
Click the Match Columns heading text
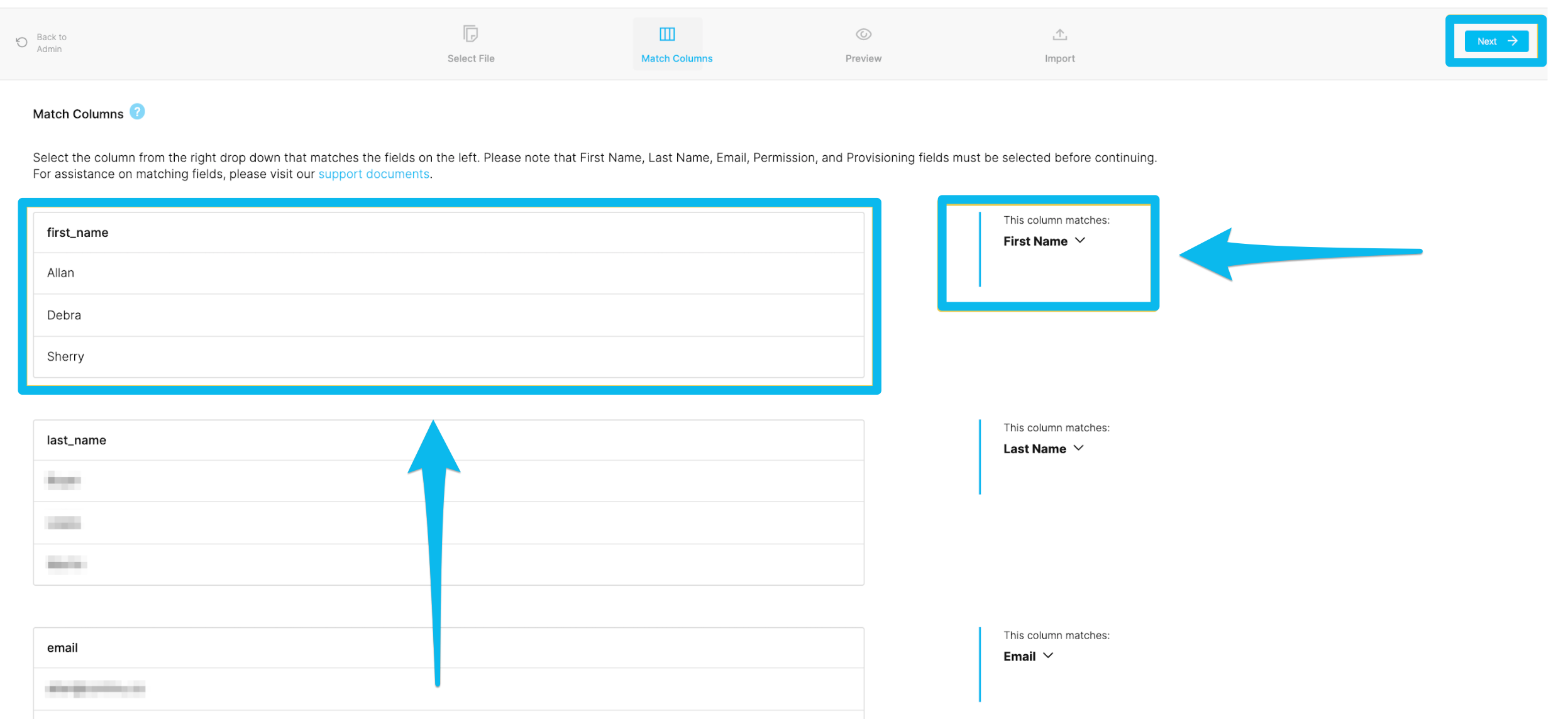[78, 114]
